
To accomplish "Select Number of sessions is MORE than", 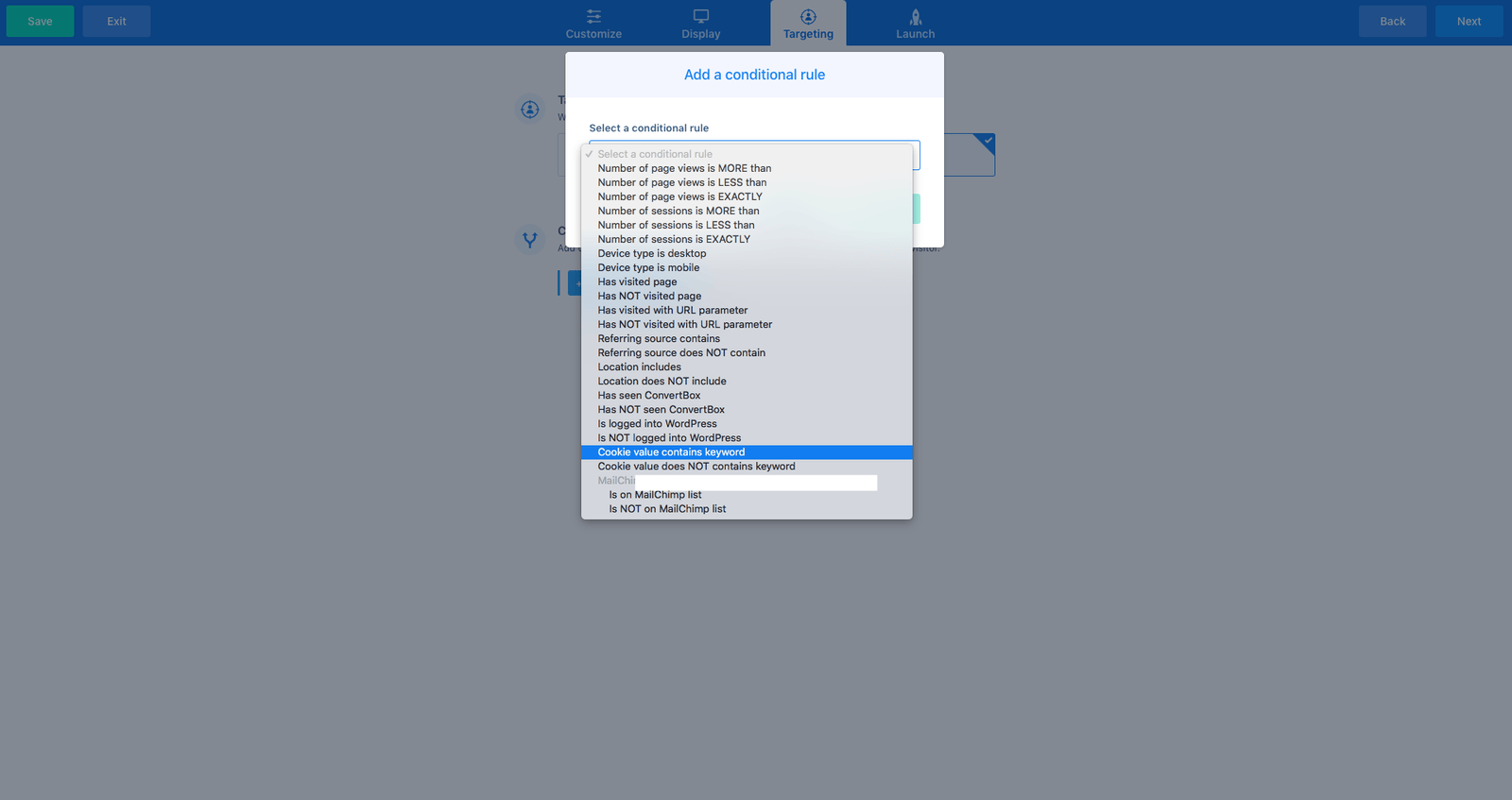I will pos(747,211).
